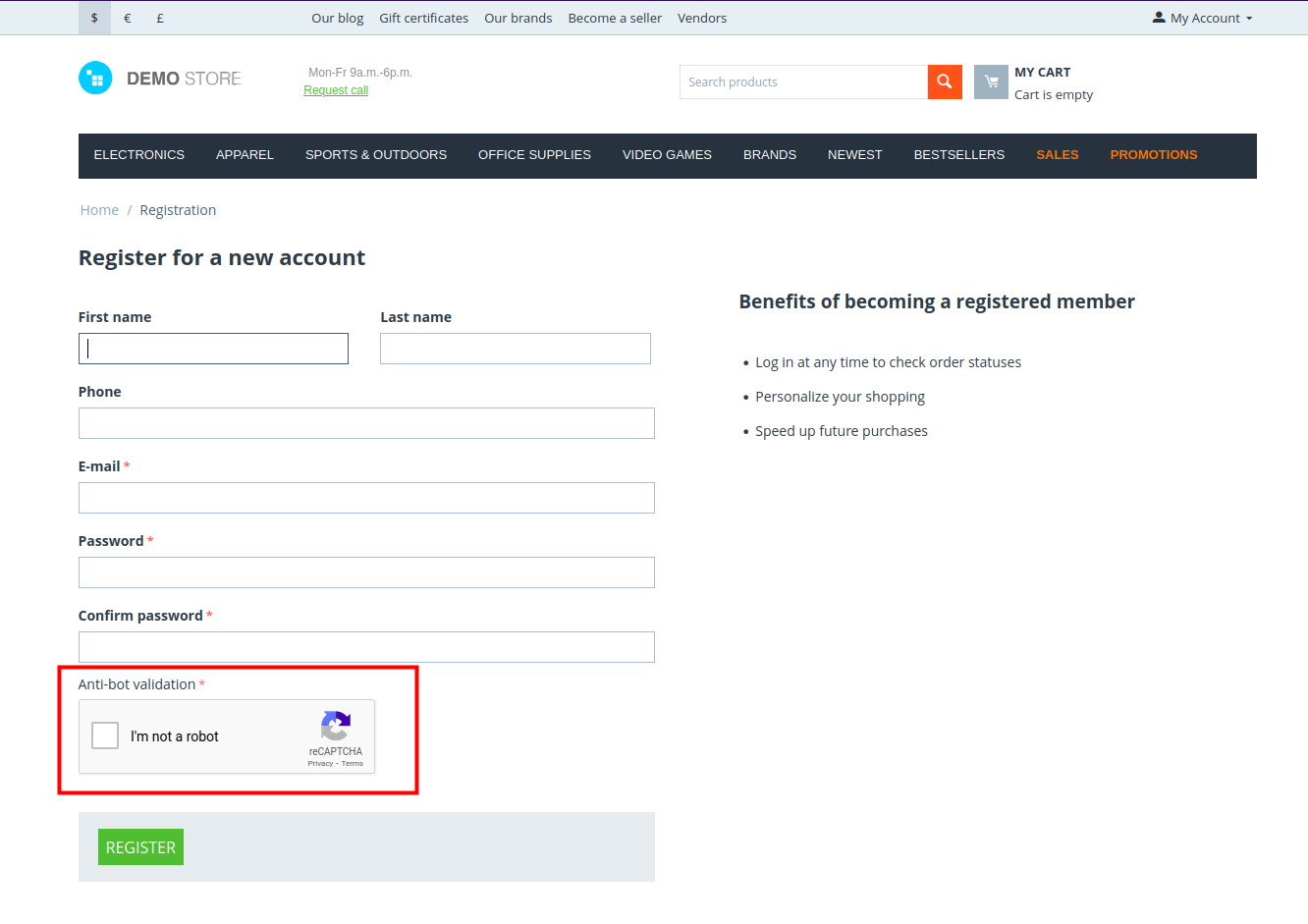Go to Home breadcrumb
The image size is (1308, 924).
(x=99, y=210)
